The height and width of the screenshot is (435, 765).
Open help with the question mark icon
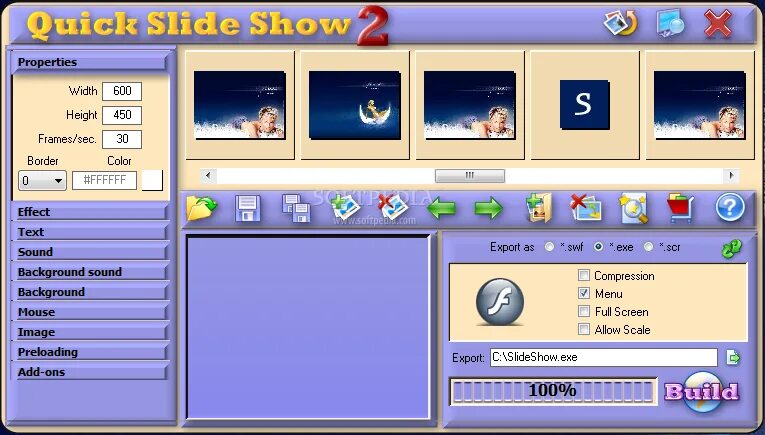730,208
